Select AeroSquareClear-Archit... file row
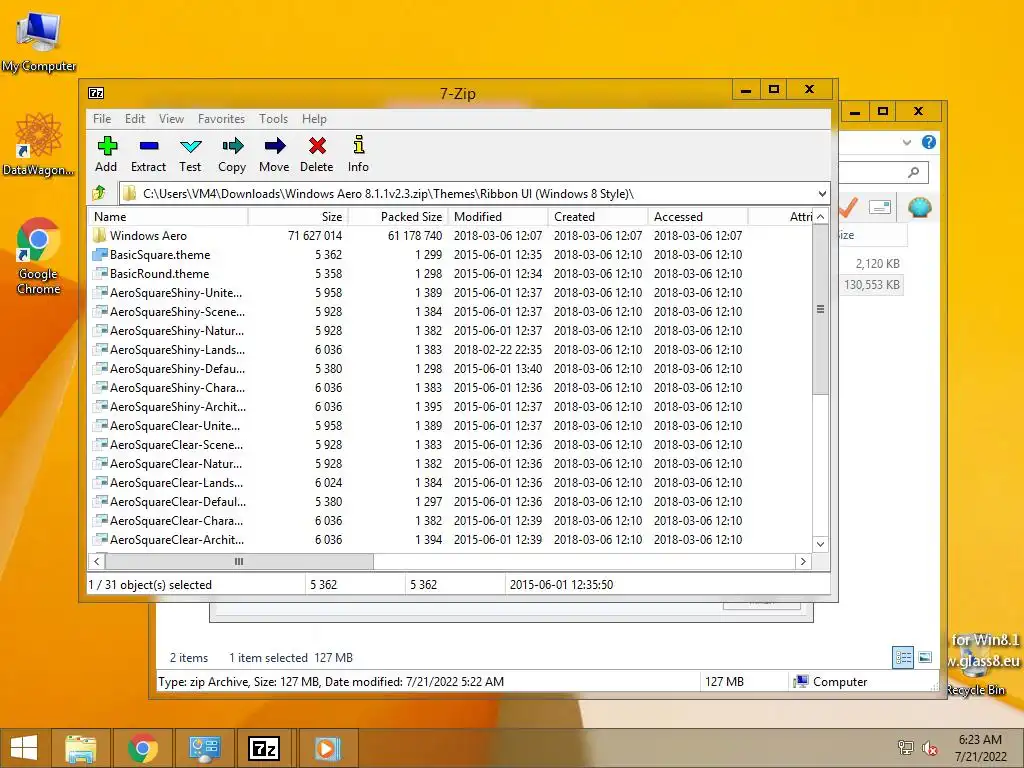The width and height of the screenshot is (1024, 768). coord(450,539)
